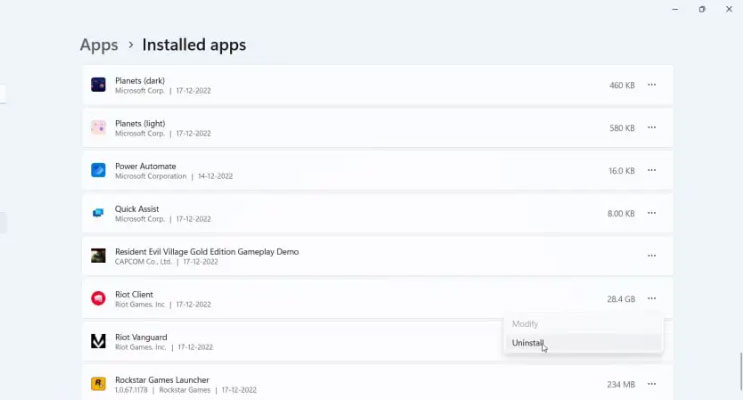Click the 460 KB size value
Viewport: 744px width, 400px height.
622,85
